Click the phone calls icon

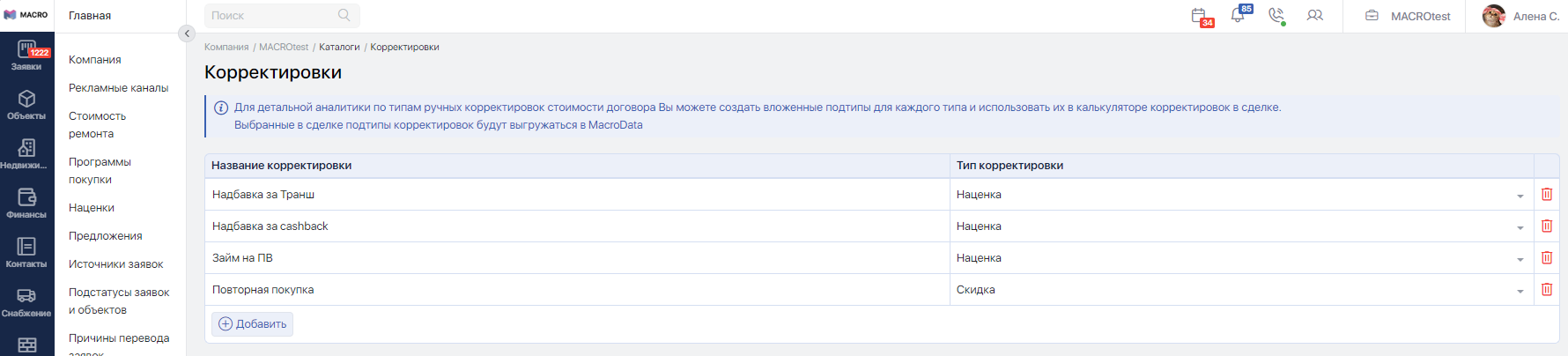point(1276,15)
